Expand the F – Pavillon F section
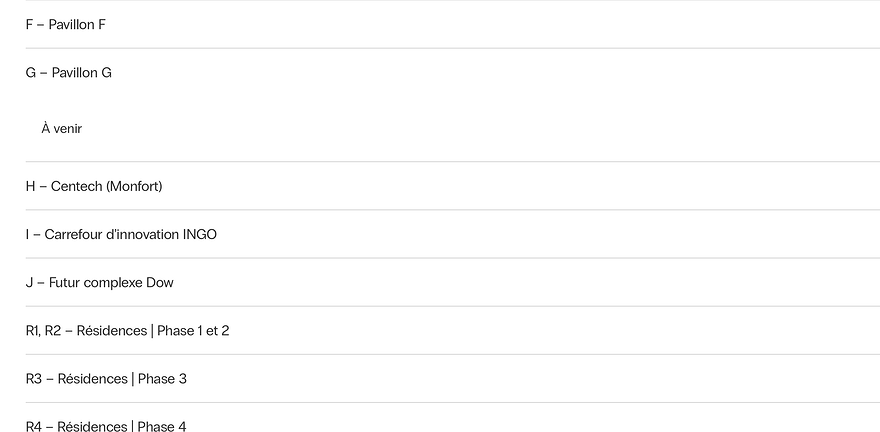Viewport: 880px width, 432px height. click(66, 24)
